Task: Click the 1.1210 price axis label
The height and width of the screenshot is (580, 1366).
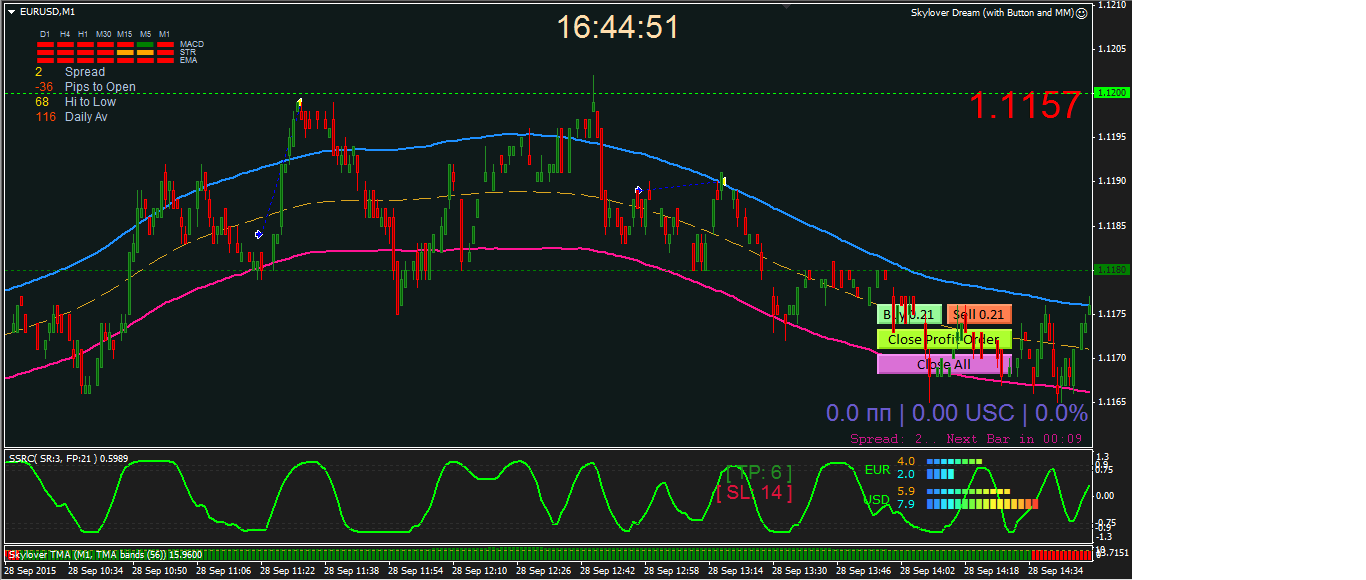Action: pos(1114,5)
